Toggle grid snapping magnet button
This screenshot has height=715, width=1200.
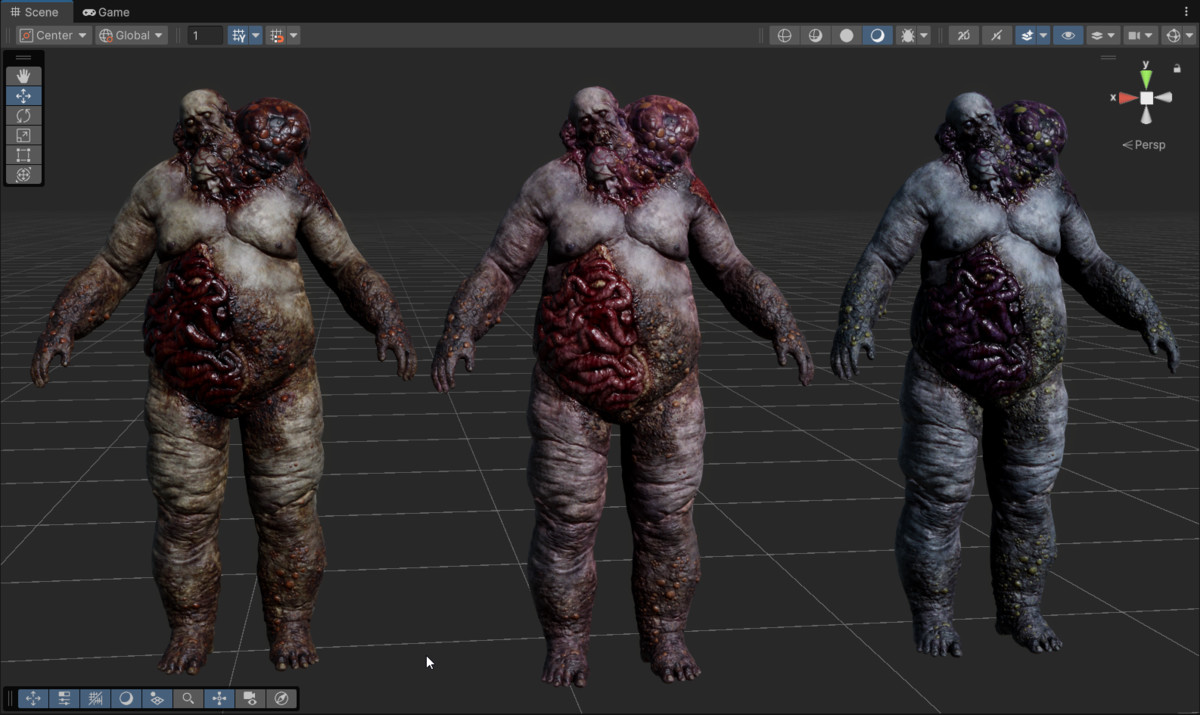[277, 35]
